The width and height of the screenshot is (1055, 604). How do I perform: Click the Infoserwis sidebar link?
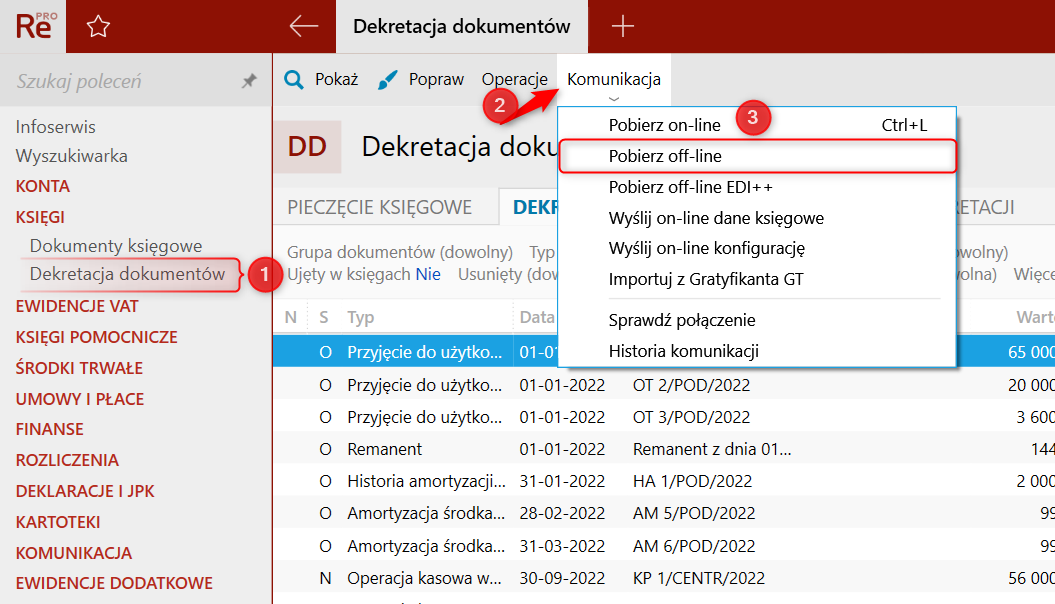[56, 127]
